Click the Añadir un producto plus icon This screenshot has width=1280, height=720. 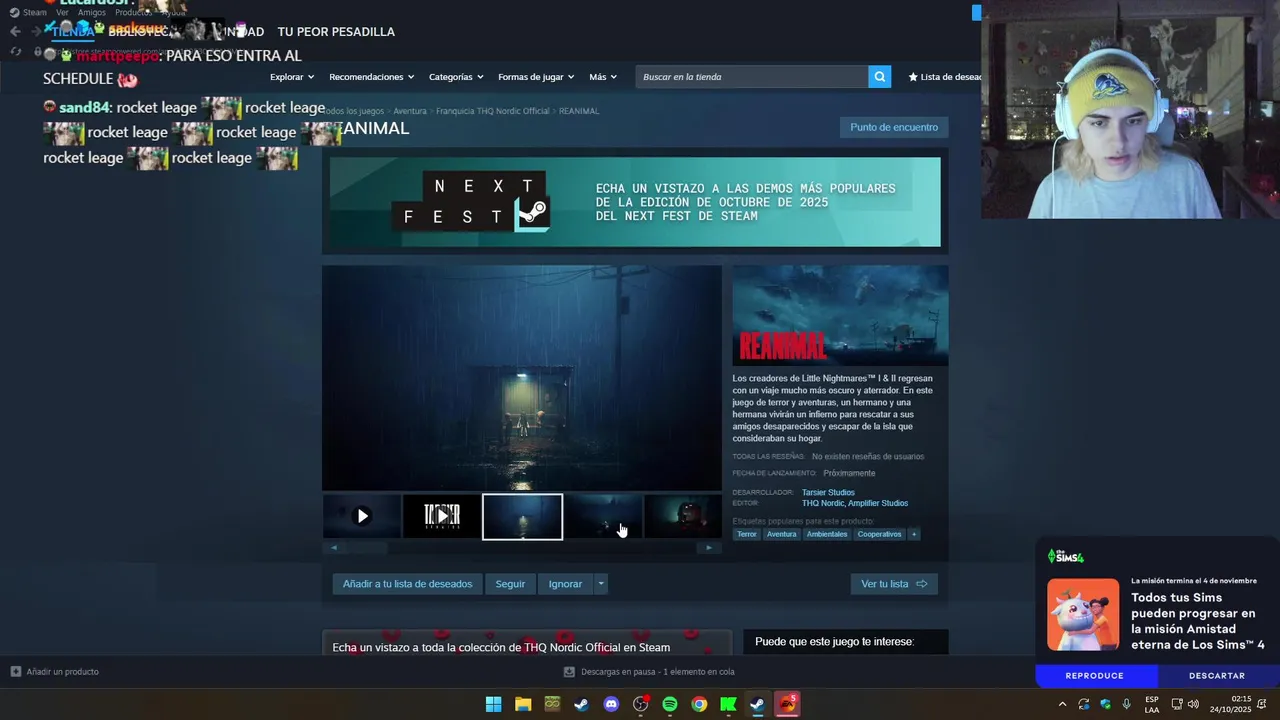pos(15,672)
